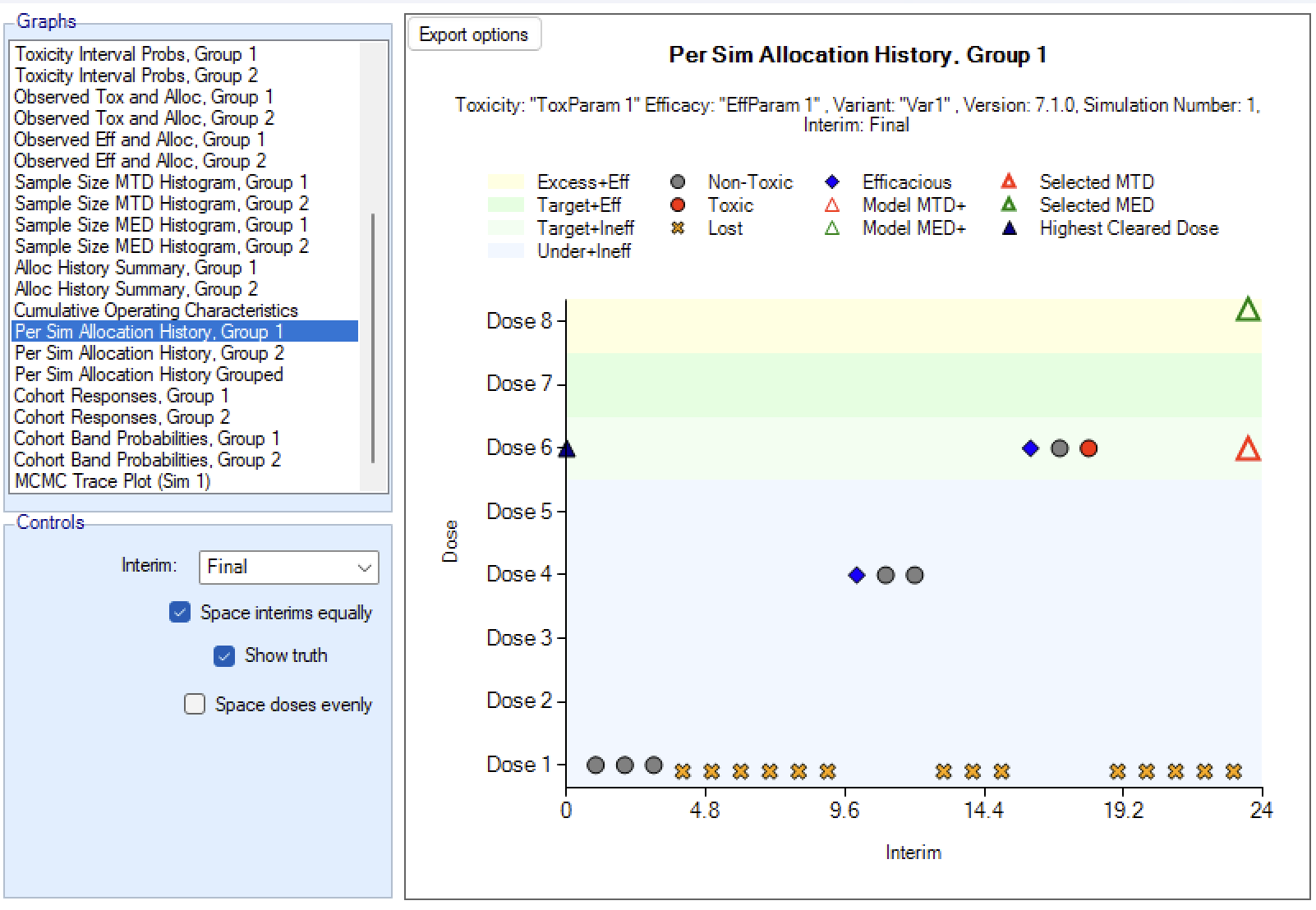Click the blue Efficacious diamond at Dose 4
Viewport: 1316px width, 910px height.
point(857,575)
